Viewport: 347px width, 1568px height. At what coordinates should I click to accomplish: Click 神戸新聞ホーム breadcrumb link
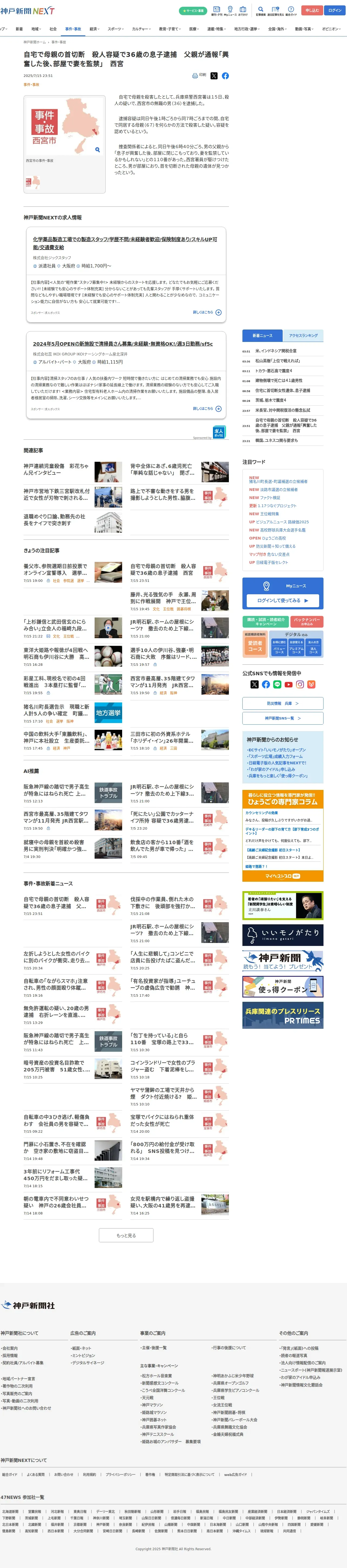click(35, 42)
